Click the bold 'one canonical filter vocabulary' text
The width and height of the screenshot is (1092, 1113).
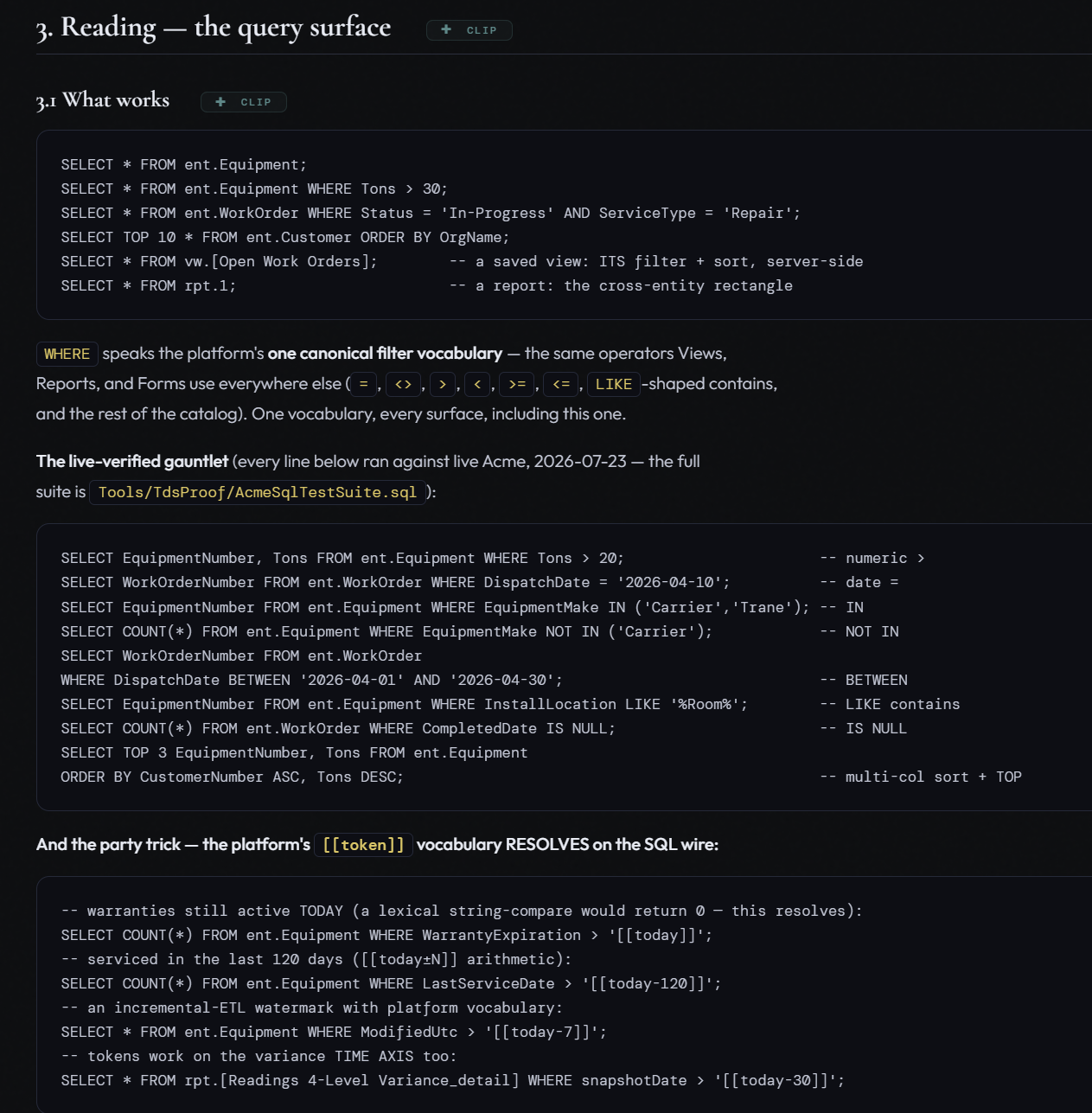tap(385, 354)
